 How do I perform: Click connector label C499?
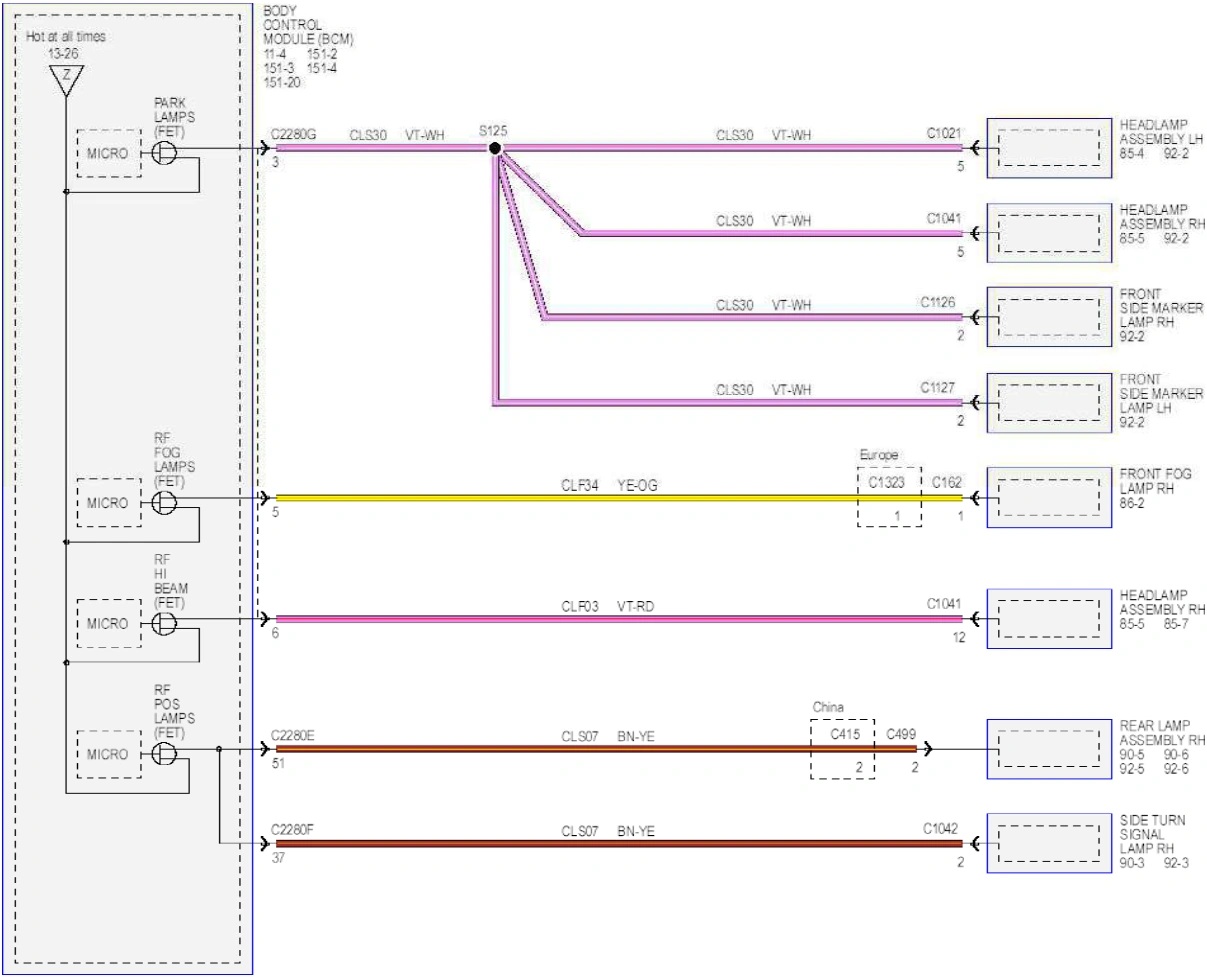[902, 733]
